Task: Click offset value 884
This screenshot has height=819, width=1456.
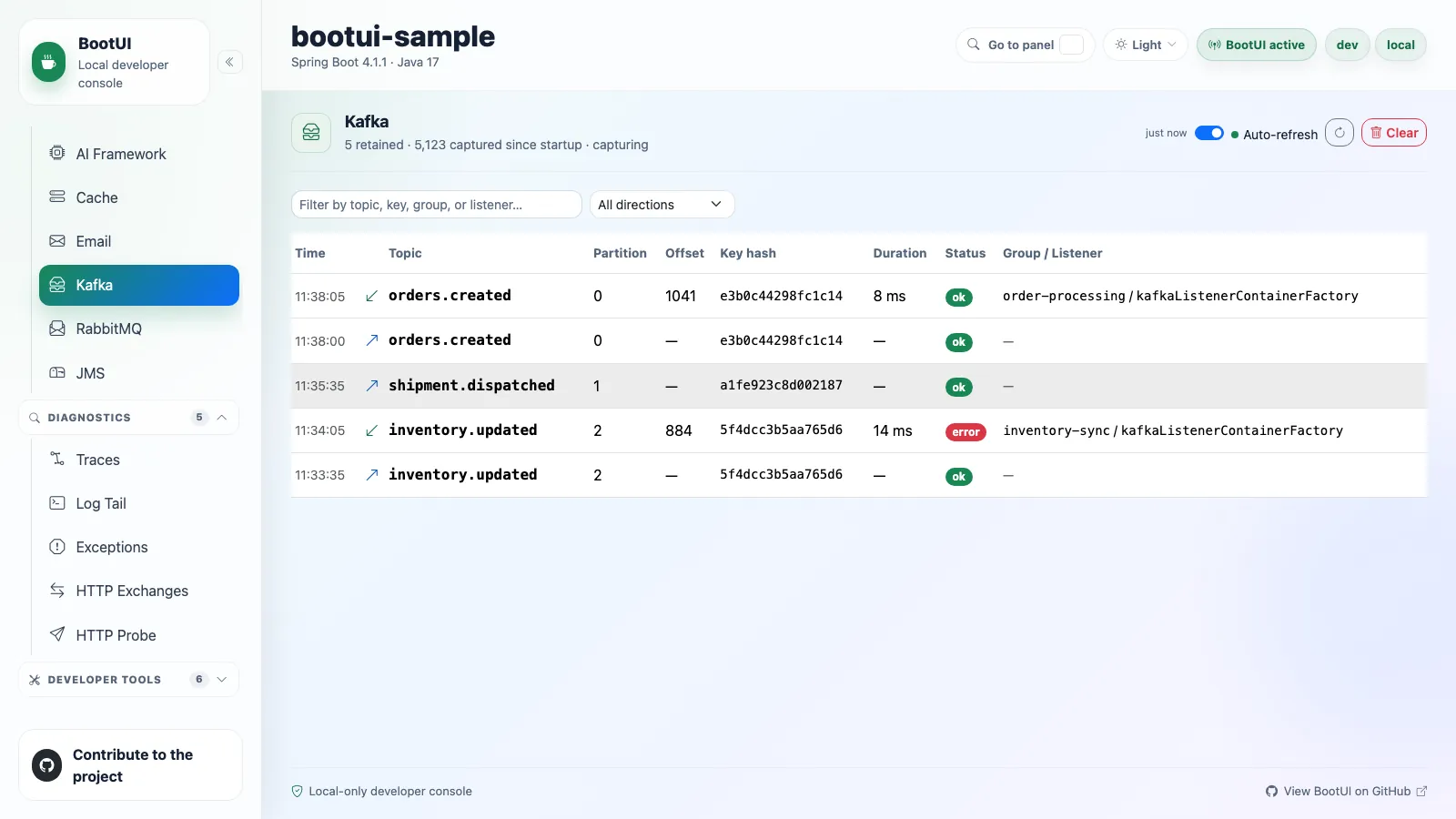Action: 679,430
